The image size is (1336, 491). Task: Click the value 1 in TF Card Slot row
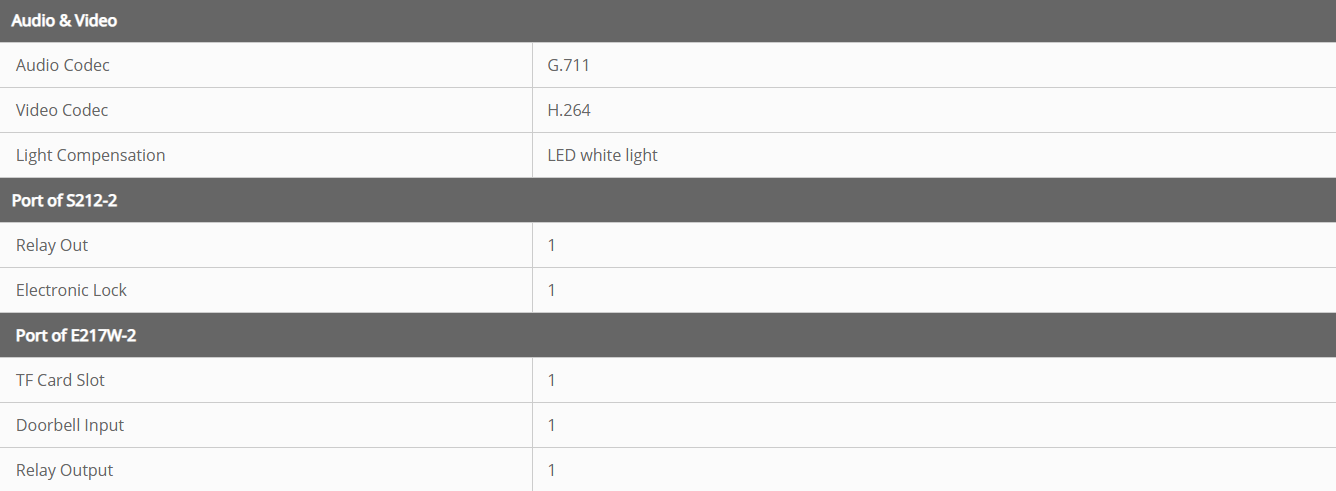[x=551, y=380]
